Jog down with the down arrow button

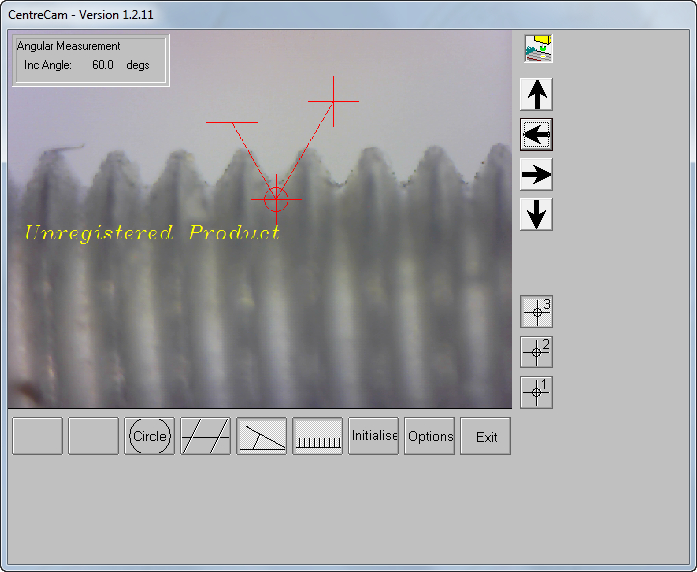(537, 214)
